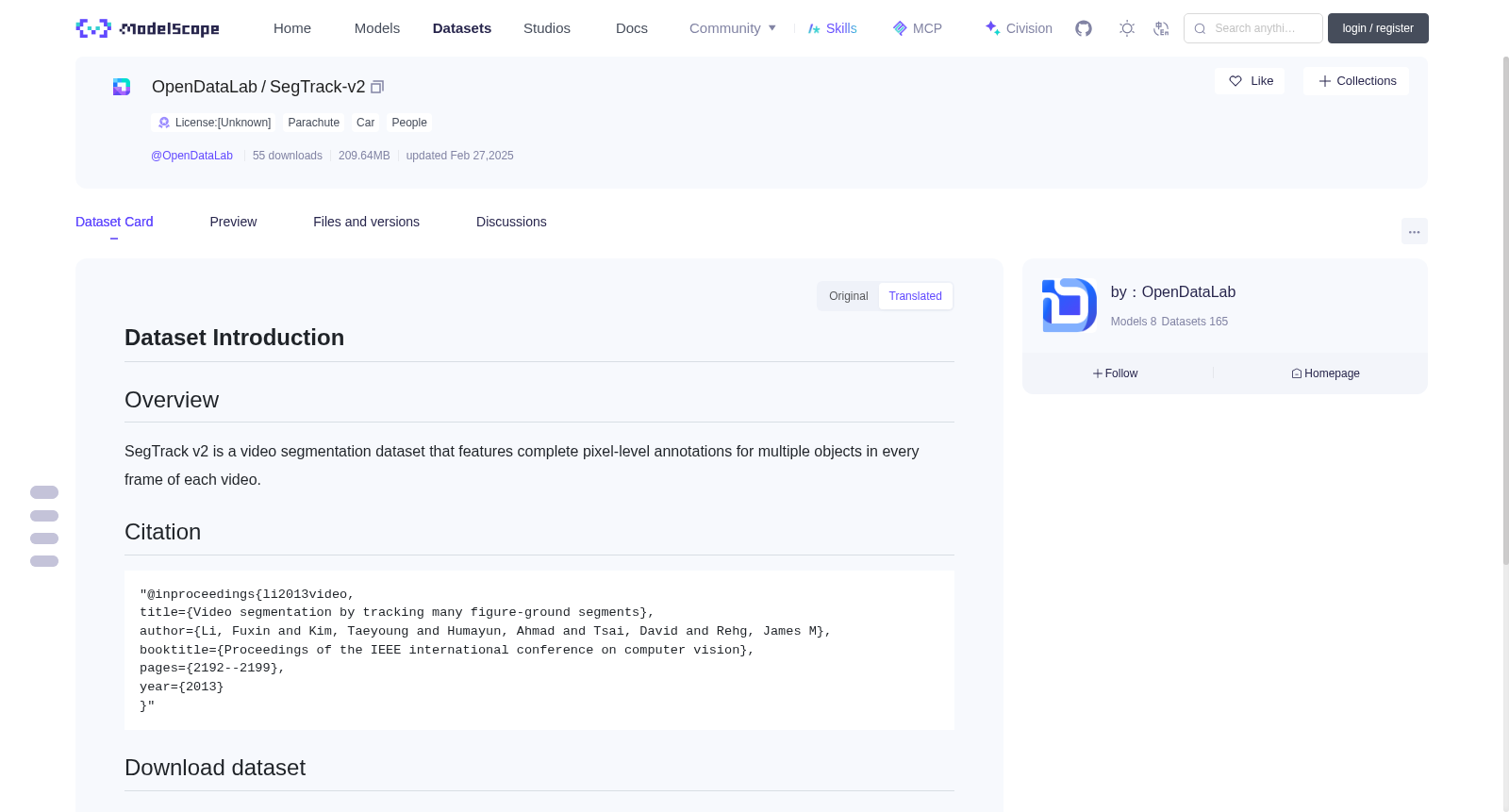Toggle the light/dark theme sun icon

click(1127, 28)
